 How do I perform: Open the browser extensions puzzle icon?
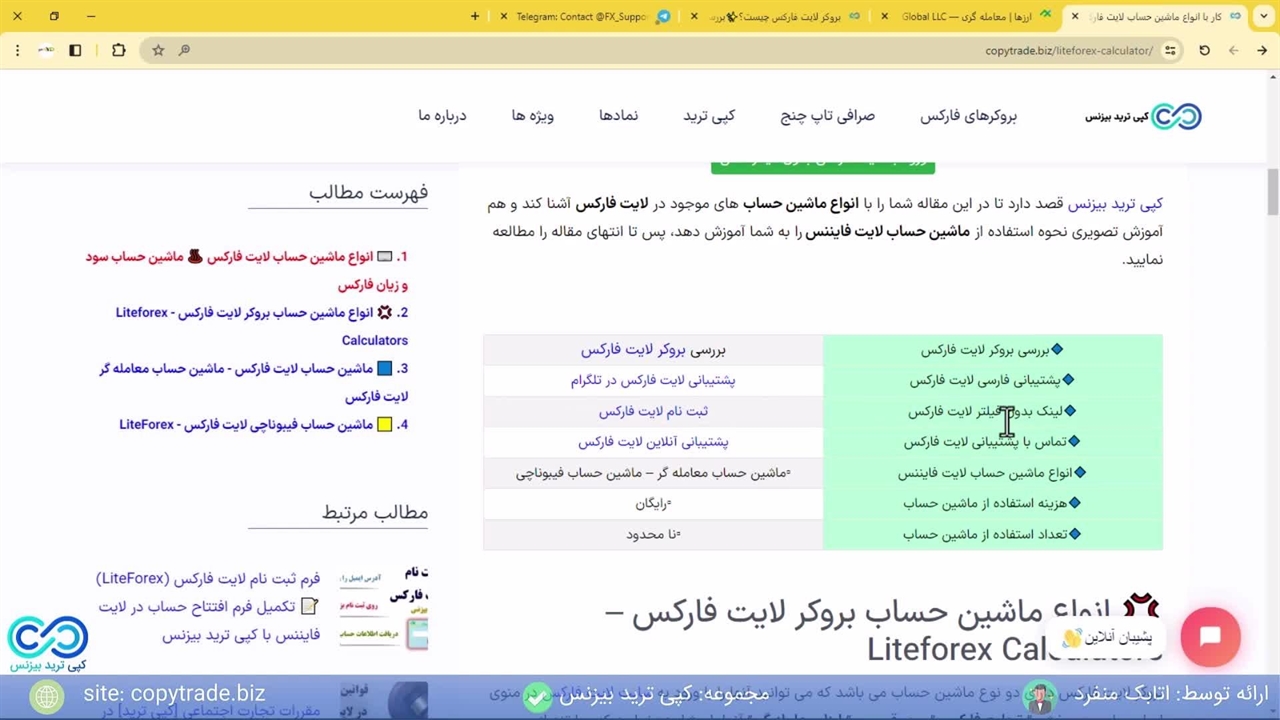coord(118,50)
